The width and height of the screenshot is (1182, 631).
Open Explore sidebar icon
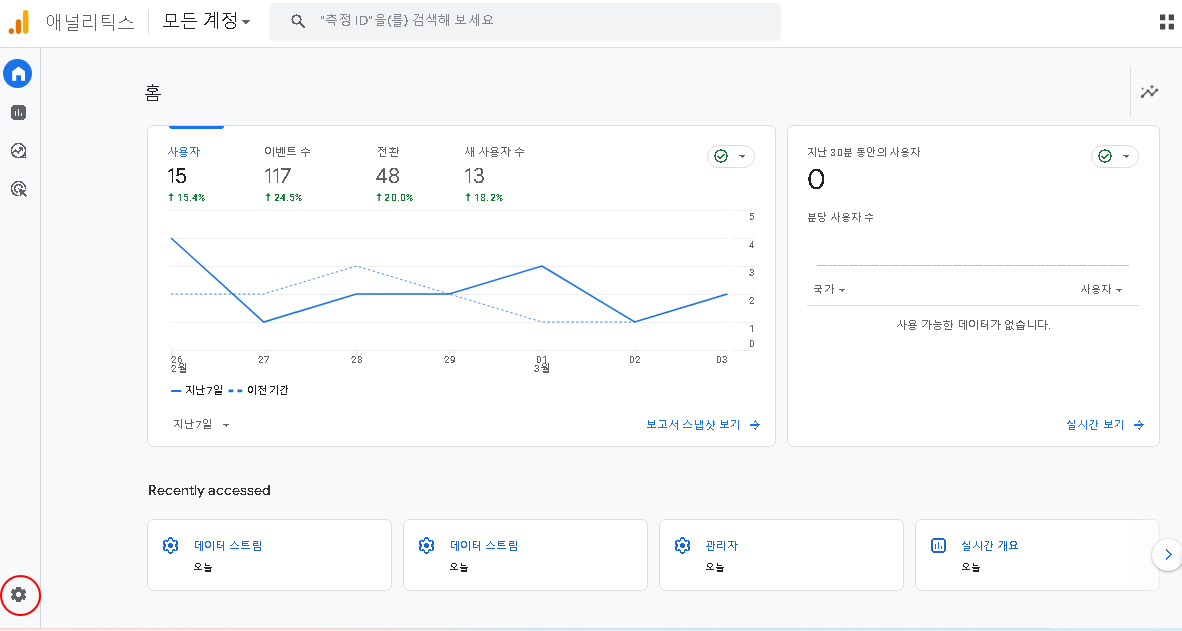[18, 151]
